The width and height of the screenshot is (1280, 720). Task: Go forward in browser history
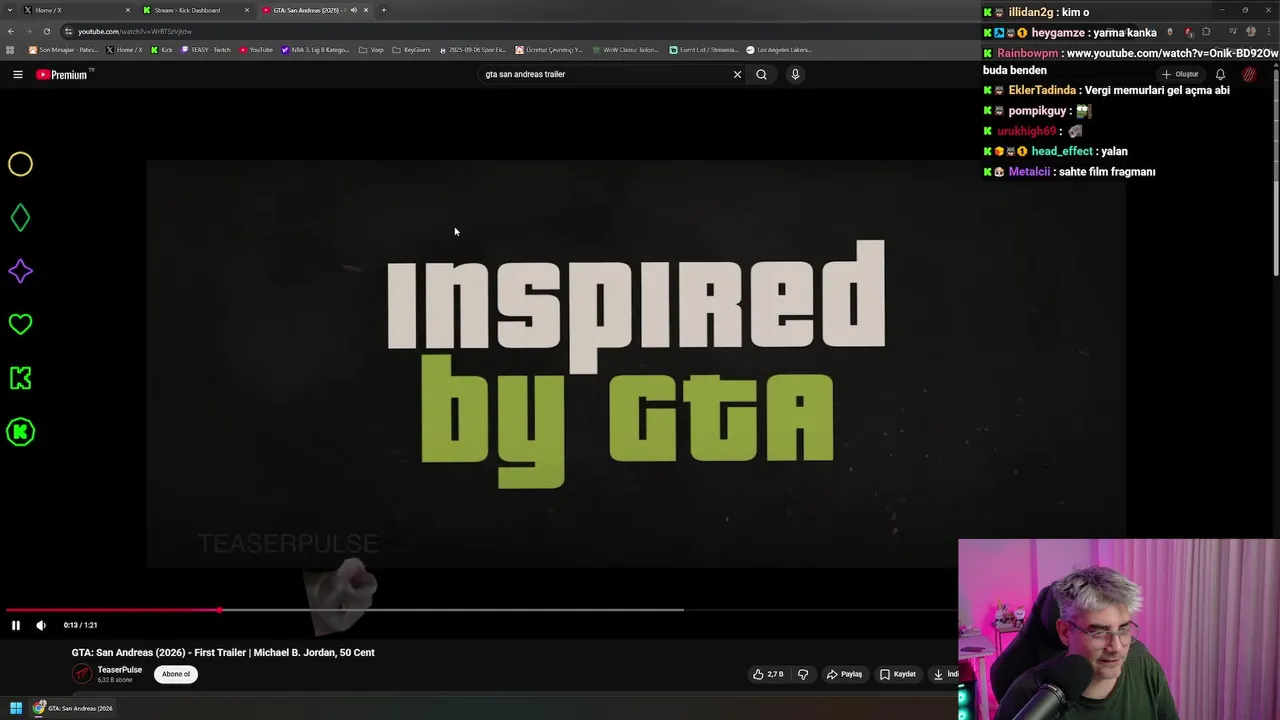pos(28,31)
